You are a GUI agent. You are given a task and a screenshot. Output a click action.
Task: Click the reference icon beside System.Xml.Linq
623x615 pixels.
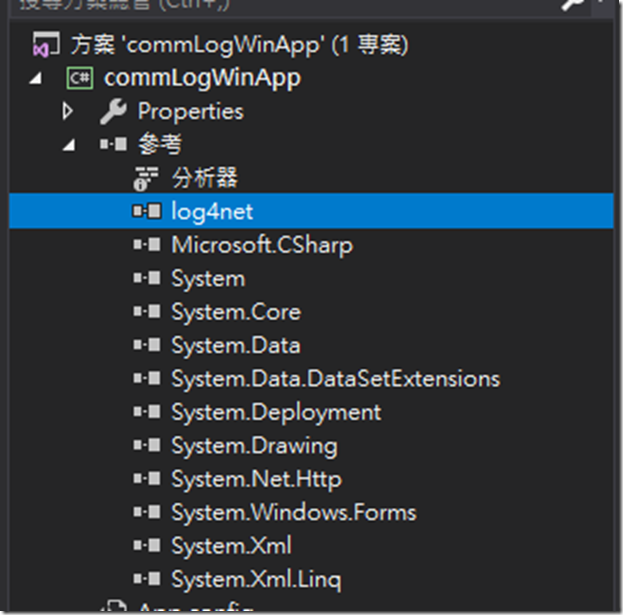click(147, 579)
